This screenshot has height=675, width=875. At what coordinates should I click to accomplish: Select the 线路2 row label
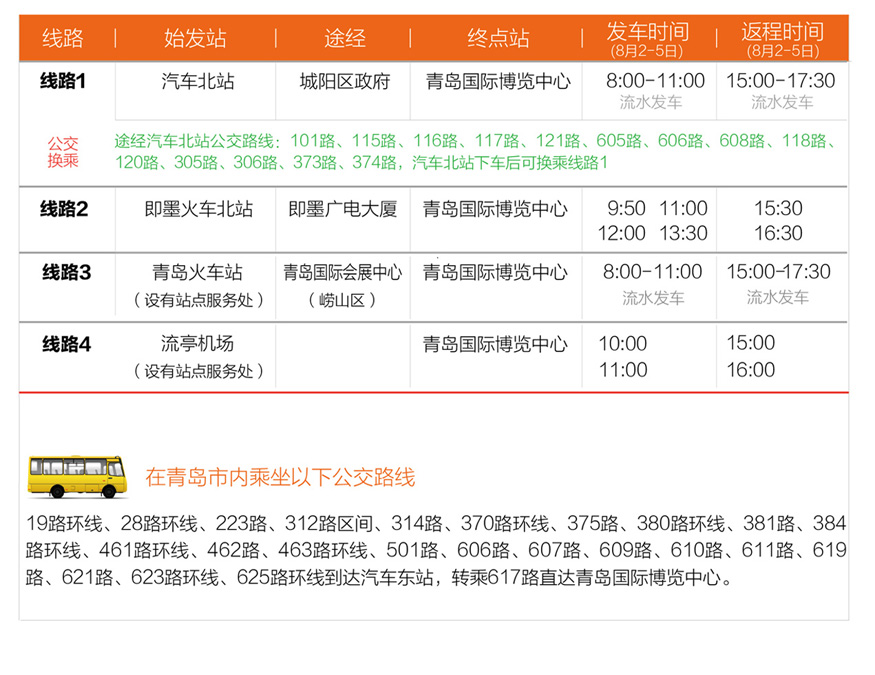65,210
